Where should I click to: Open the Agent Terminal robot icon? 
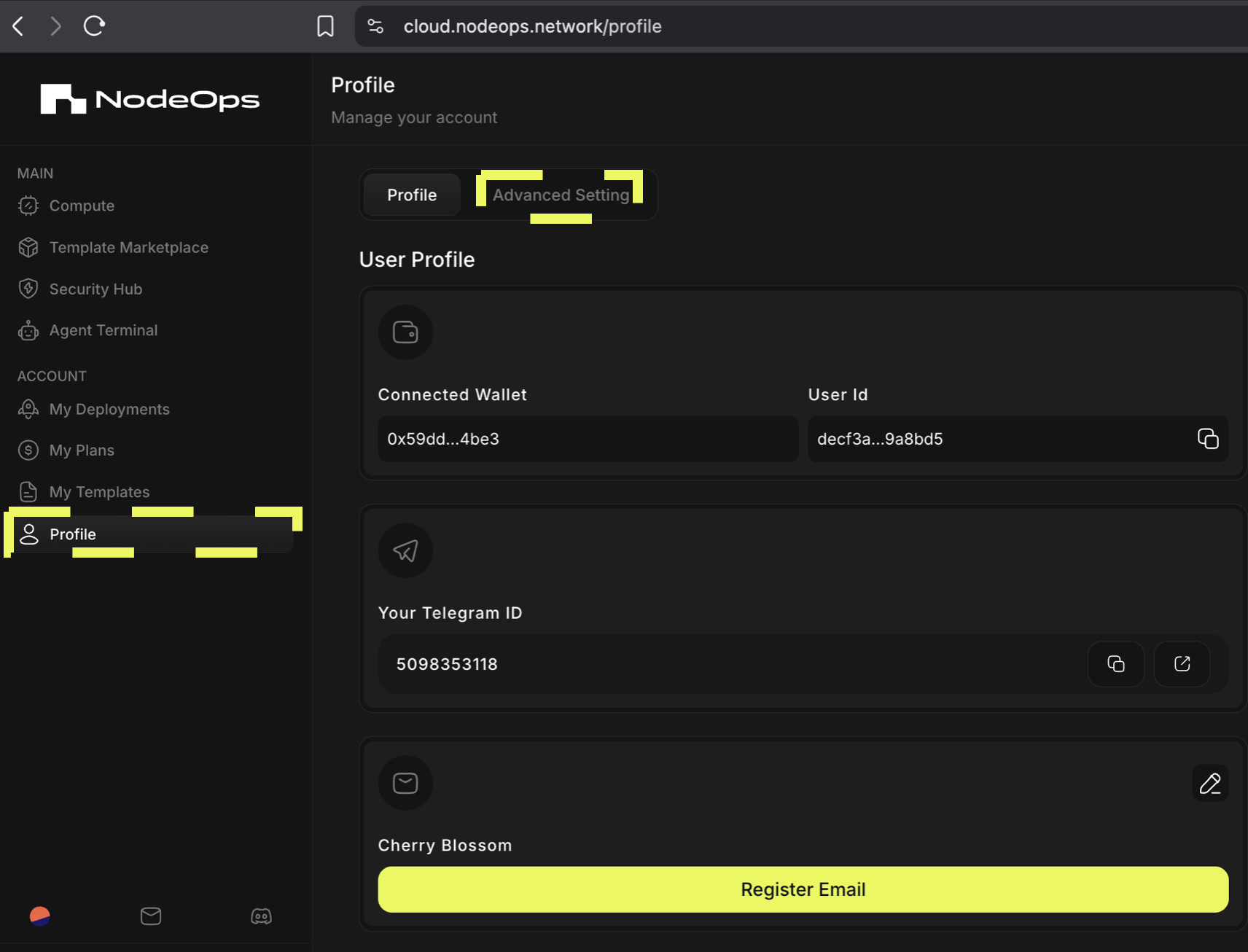click(x=28, y=330)
